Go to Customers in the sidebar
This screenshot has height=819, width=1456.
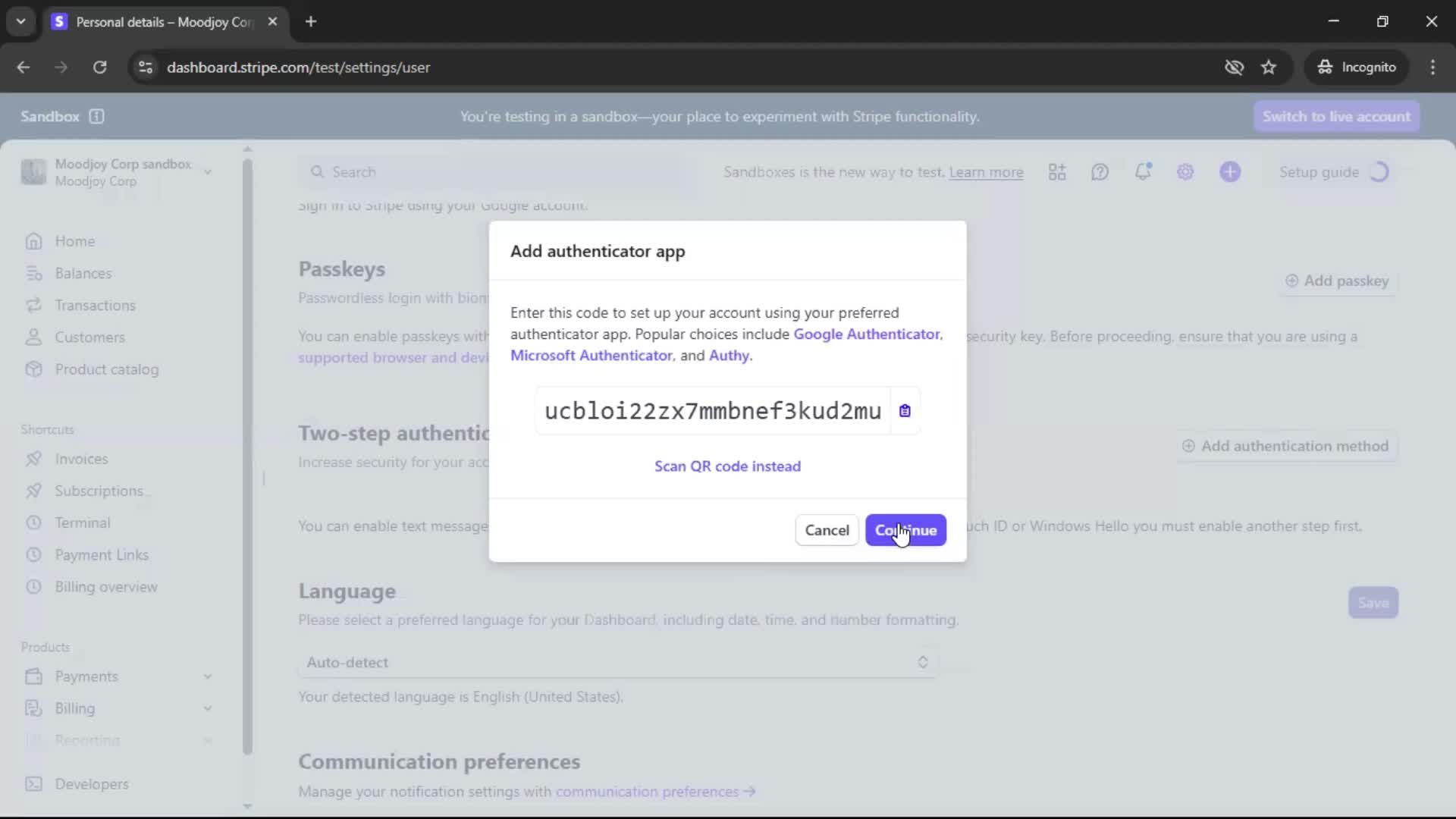coord(89,337)
